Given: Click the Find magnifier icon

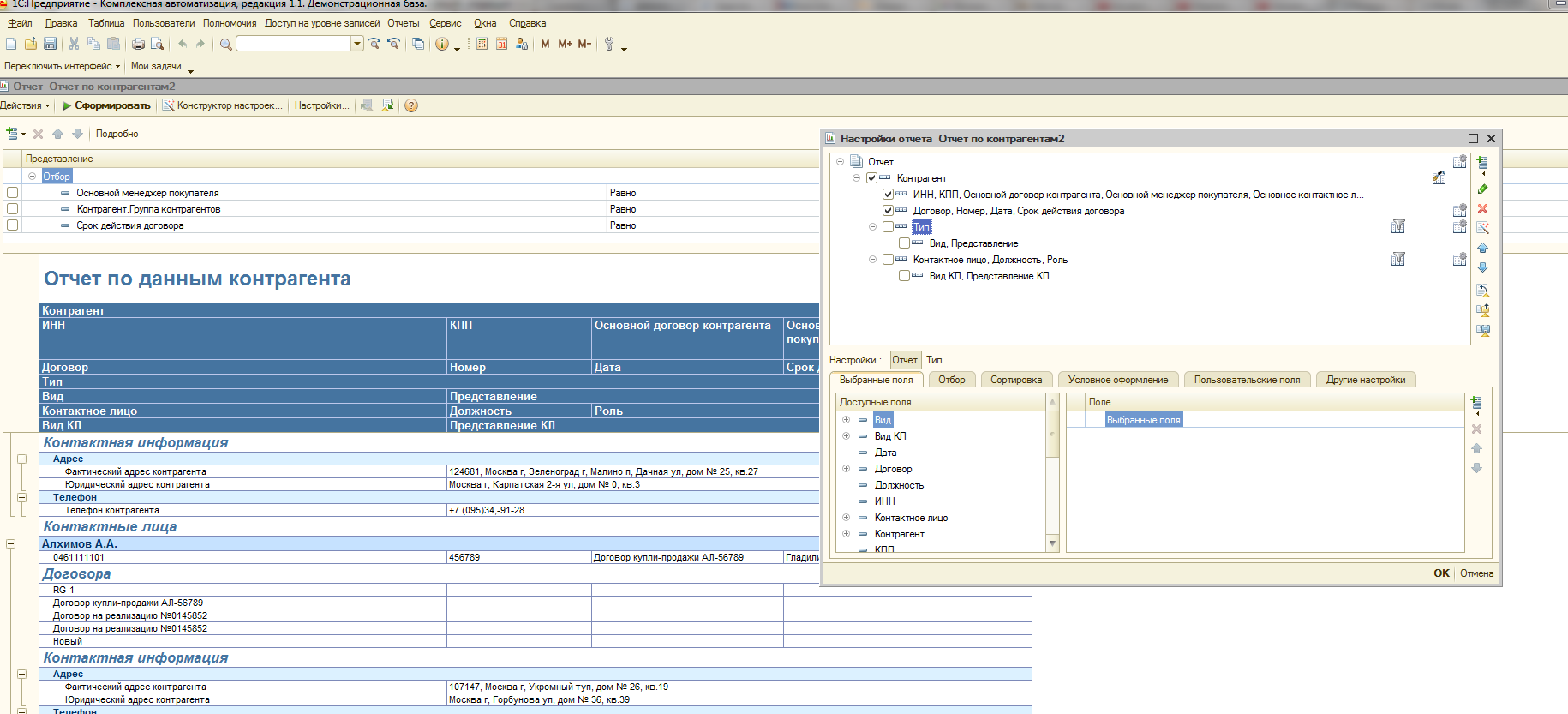Looking at the screenshot, I should [x=225, y=44].
